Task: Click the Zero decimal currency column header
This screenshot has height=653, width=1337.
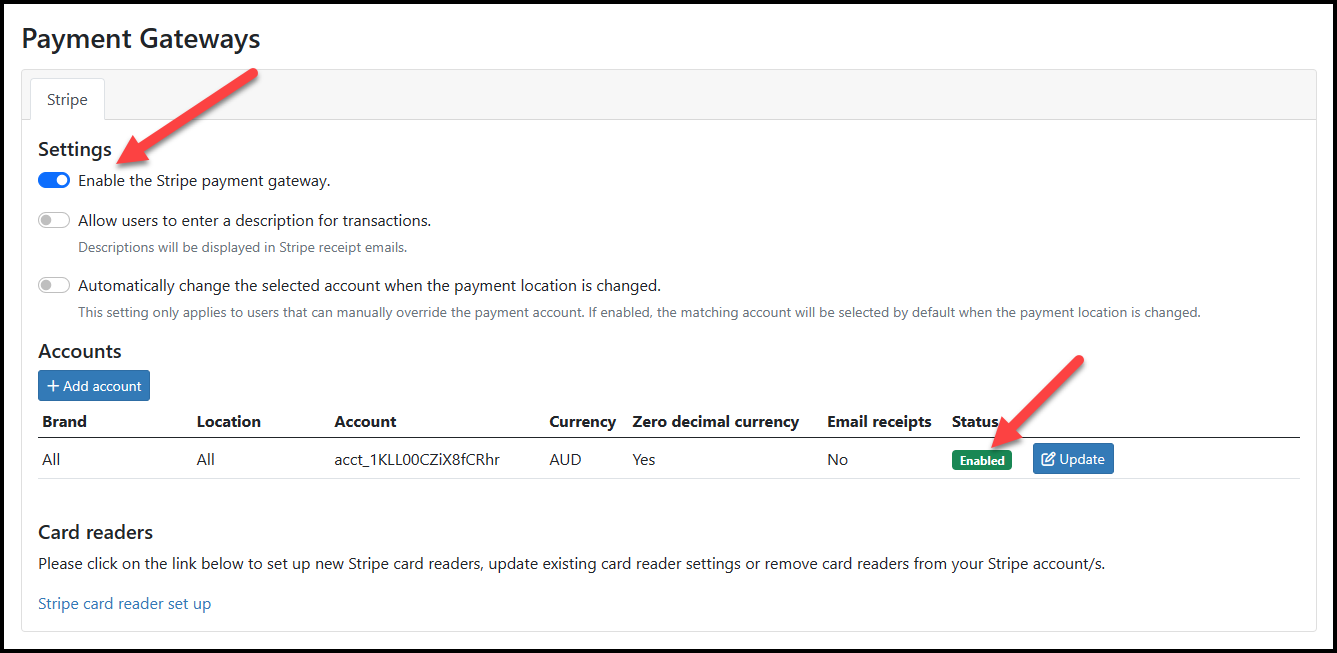Action: (x=716, y=422)
